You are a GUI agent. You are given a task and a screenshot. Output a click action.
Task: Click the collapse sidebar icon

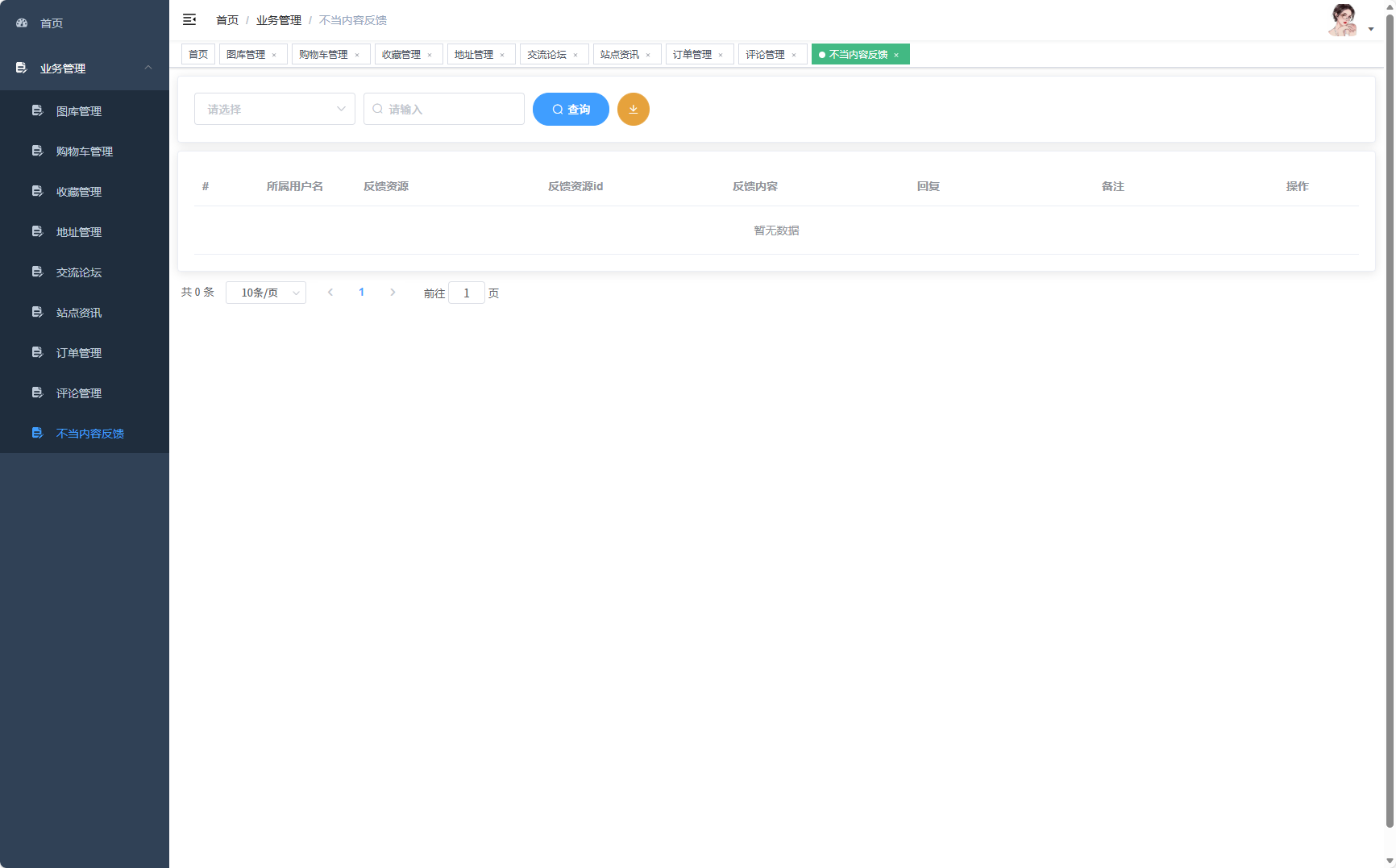click(189, 19)
